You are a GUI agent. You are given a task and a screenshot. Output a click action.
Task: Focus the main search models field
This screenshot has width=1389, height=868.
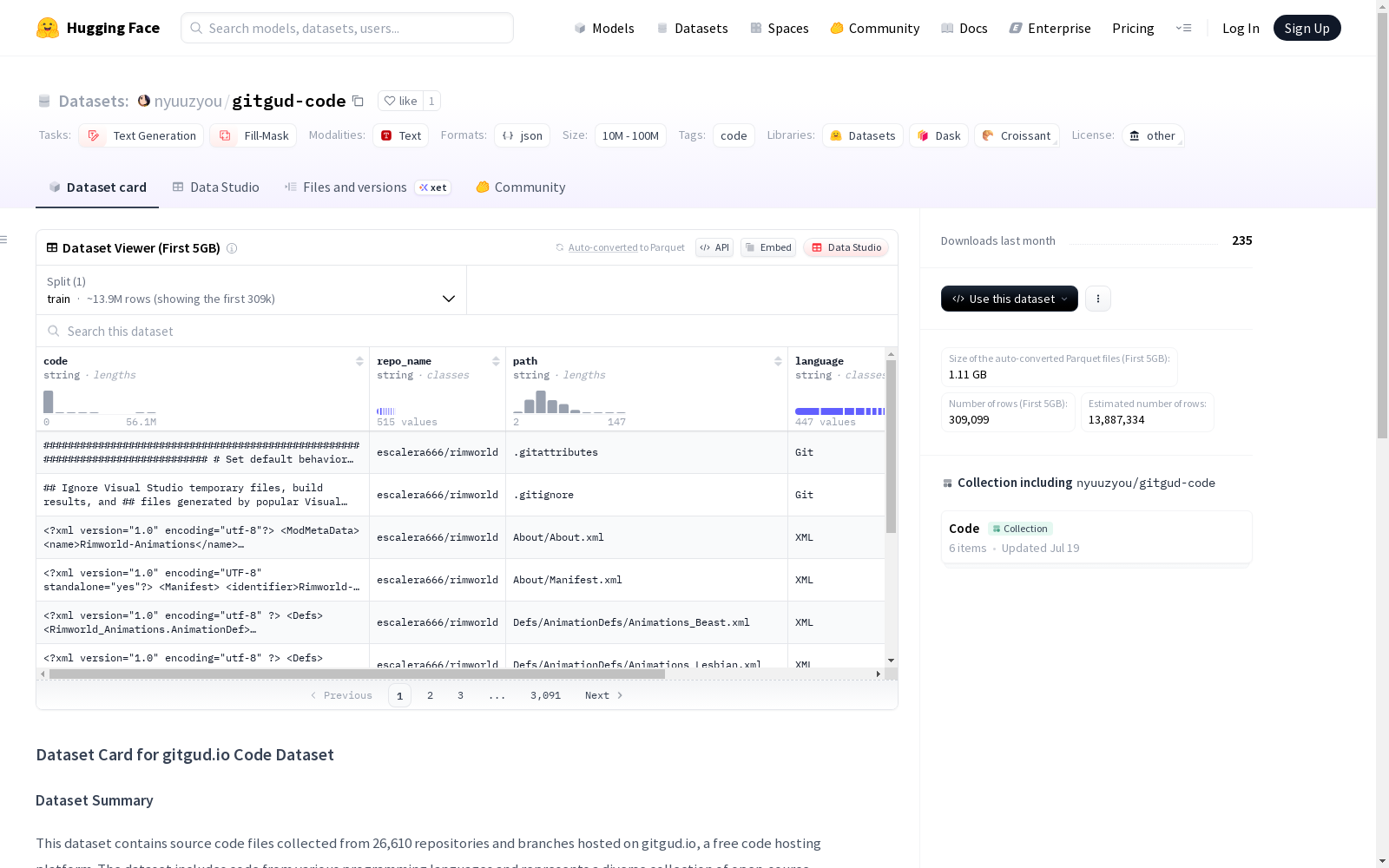347,28
